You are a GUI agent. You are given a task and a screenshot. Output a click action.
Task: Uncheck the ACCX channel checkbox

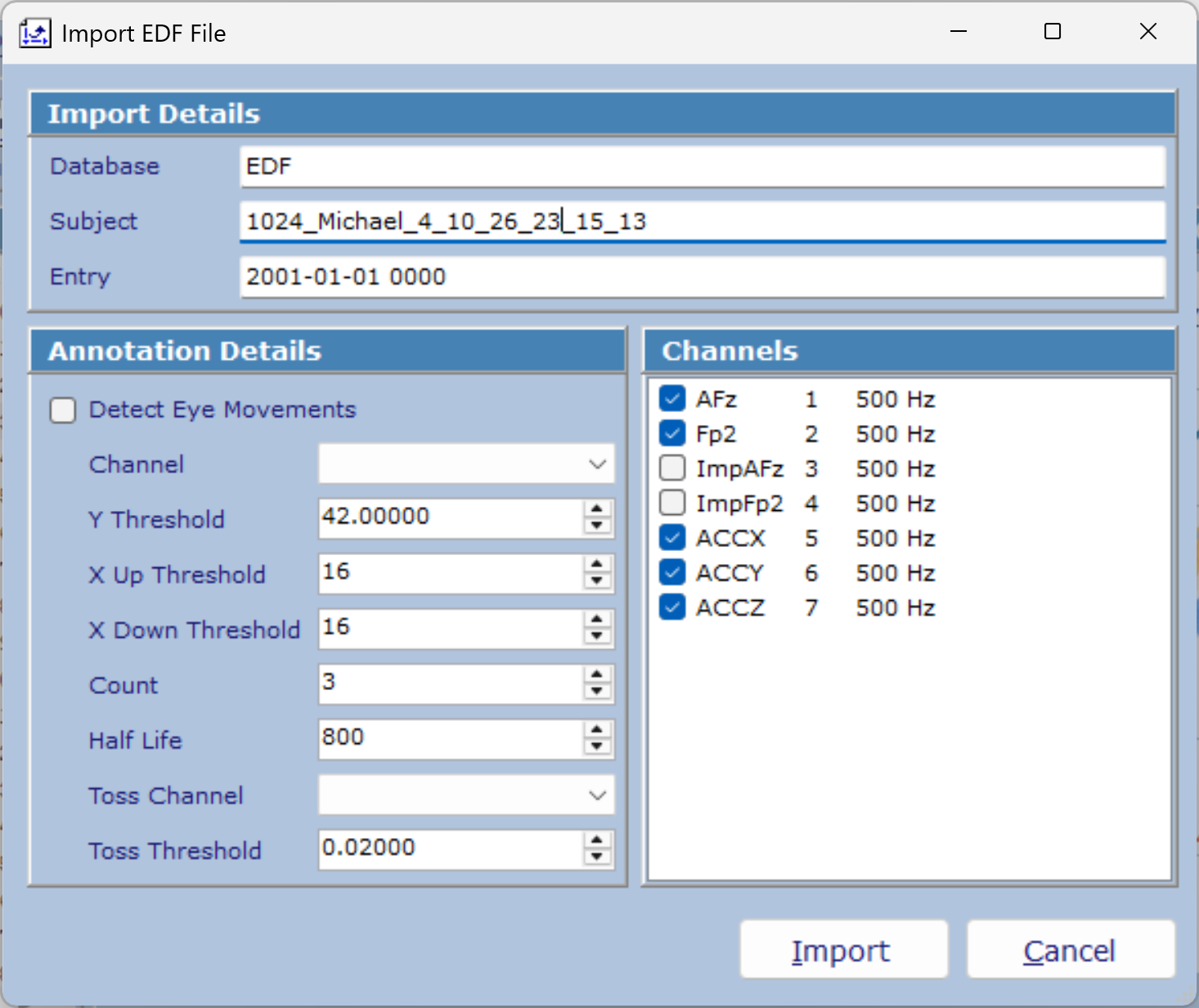(x=672, y=537)
